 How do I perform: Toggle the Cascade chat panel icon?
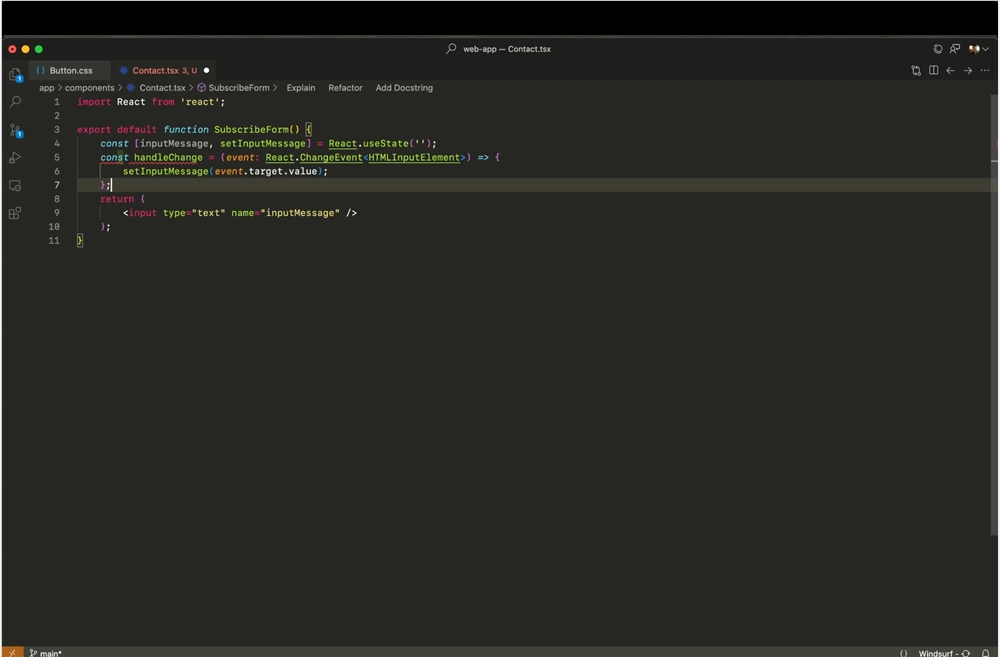click(955, 49)
